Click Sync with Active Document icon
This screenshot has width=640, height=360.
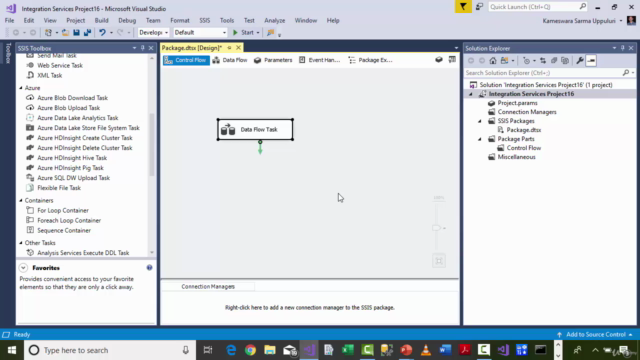pyautogui.click(x=543, y=60)
